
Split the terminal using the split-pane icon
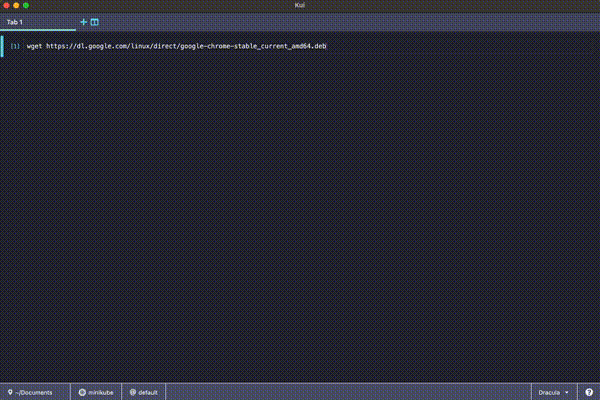coord(95,21)
